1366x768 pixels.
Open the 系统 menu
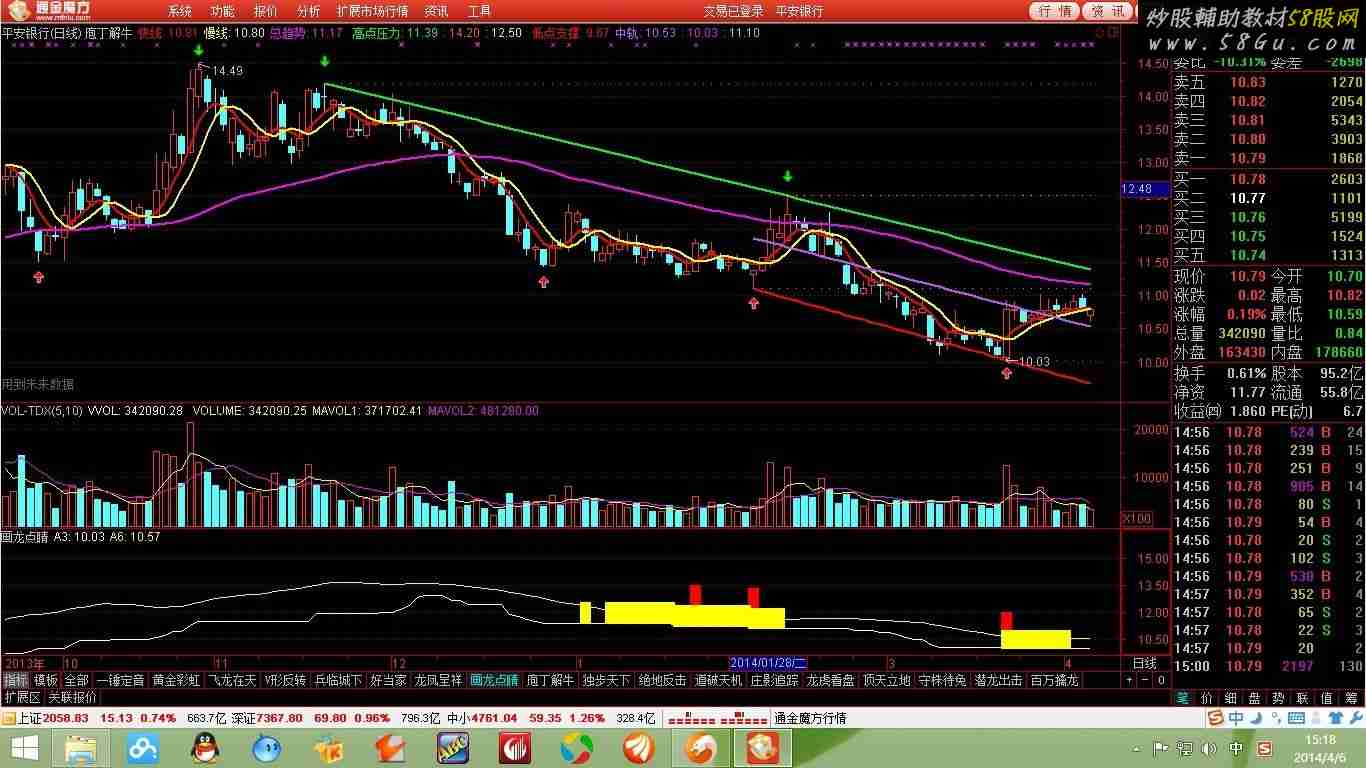click(x=180, y=11)
